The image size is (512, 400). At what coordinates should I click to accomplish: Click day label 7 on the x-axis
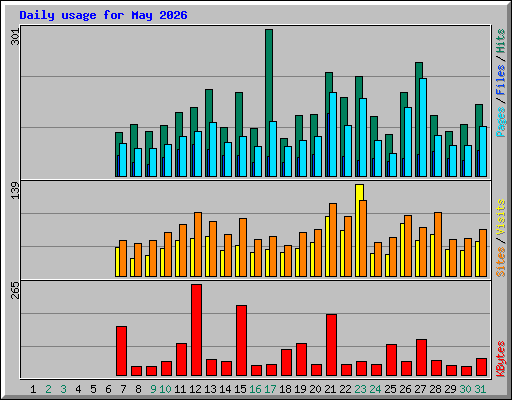click(123, 389)
